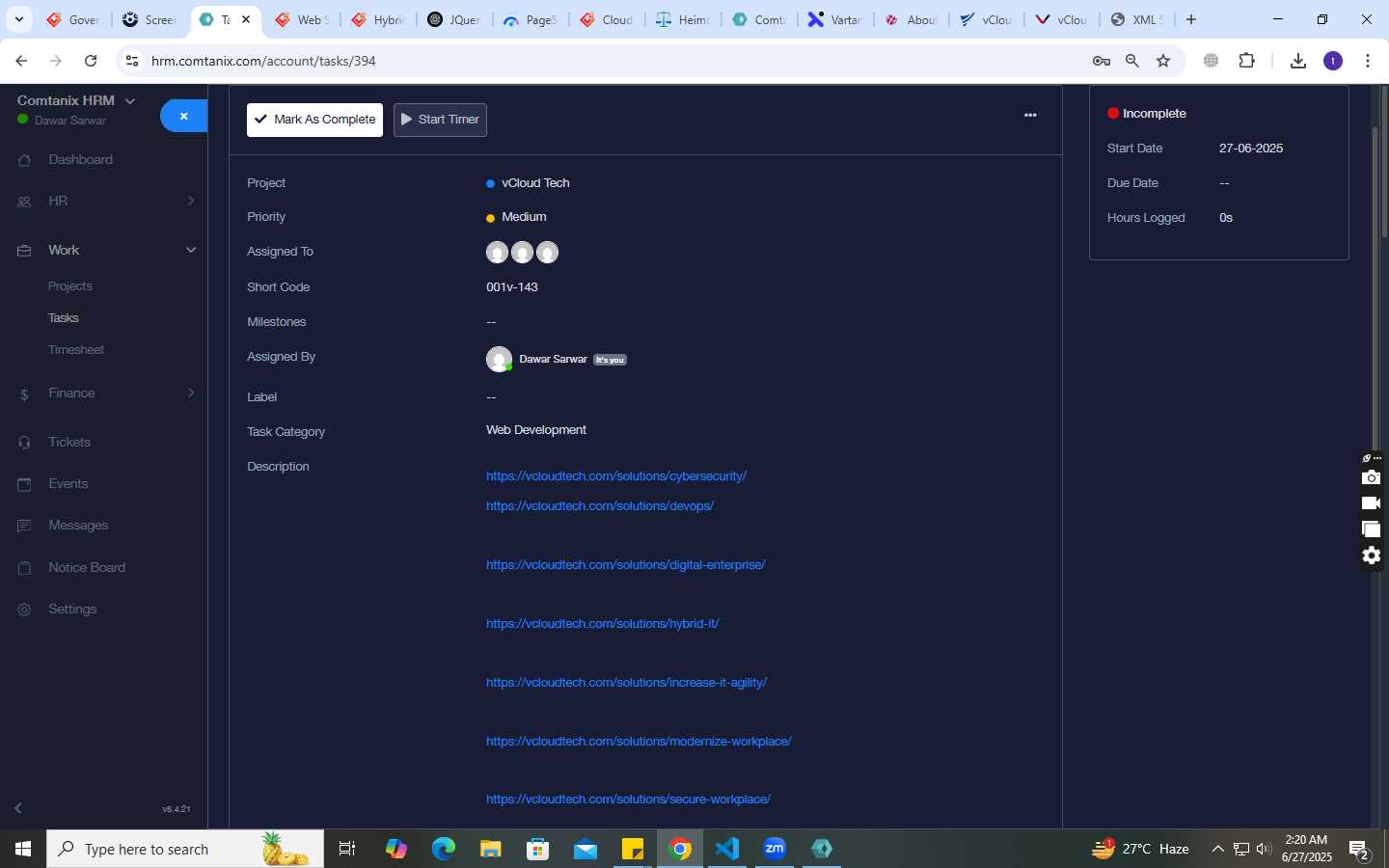Expand the HR submenu chevron
The image size is (1389, 868).
pyautogui.click(x=191, y=201)
